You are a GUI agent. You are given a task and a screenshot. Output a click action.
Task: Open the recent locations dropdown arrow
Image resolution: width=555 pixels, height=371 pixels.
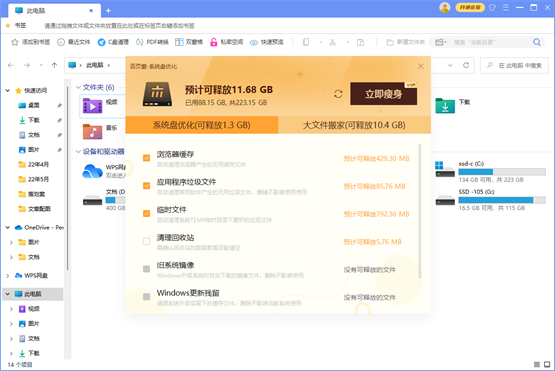[41, 65]
